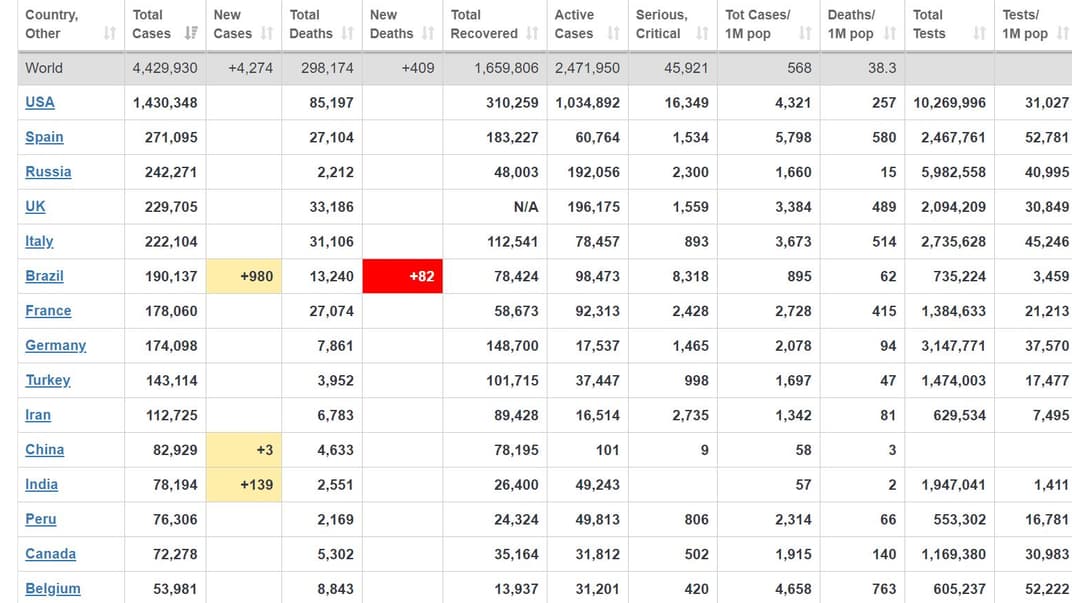Sort by New Deaths arrows icon
This screenshot has height=603, width=1072.
[x=428, y=34]
